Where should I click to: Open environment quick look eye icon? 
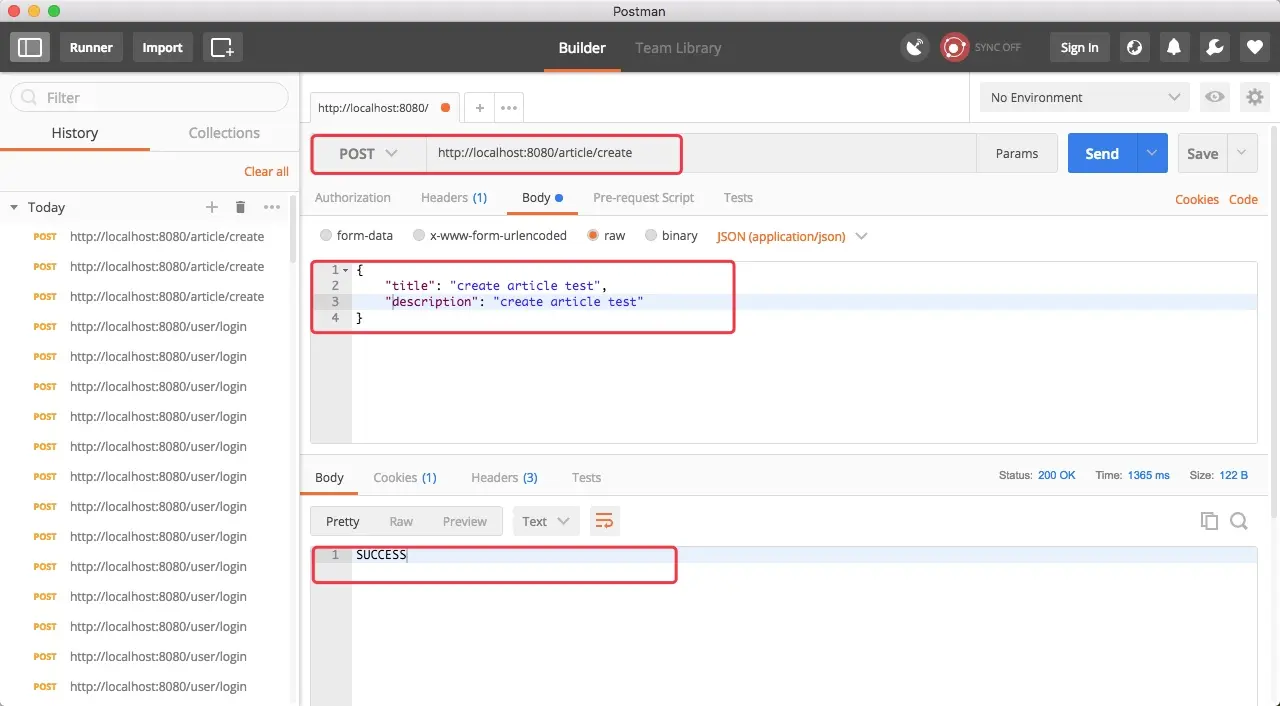click(1215, 97)
